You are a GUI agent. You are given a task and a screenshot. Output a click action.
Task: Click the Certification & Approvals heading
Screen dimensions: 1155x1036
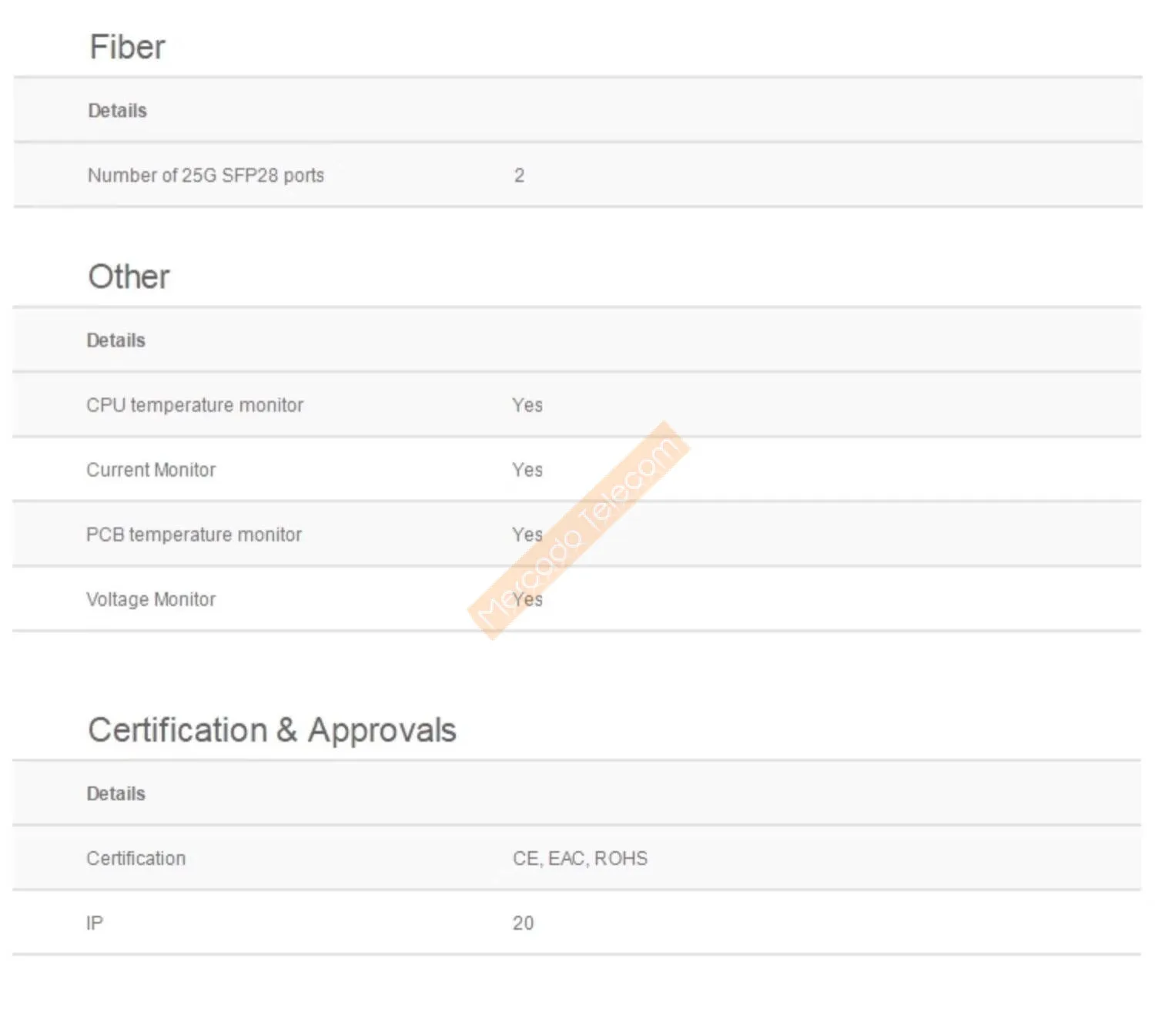pyautogui.click(x=272, y=730)
